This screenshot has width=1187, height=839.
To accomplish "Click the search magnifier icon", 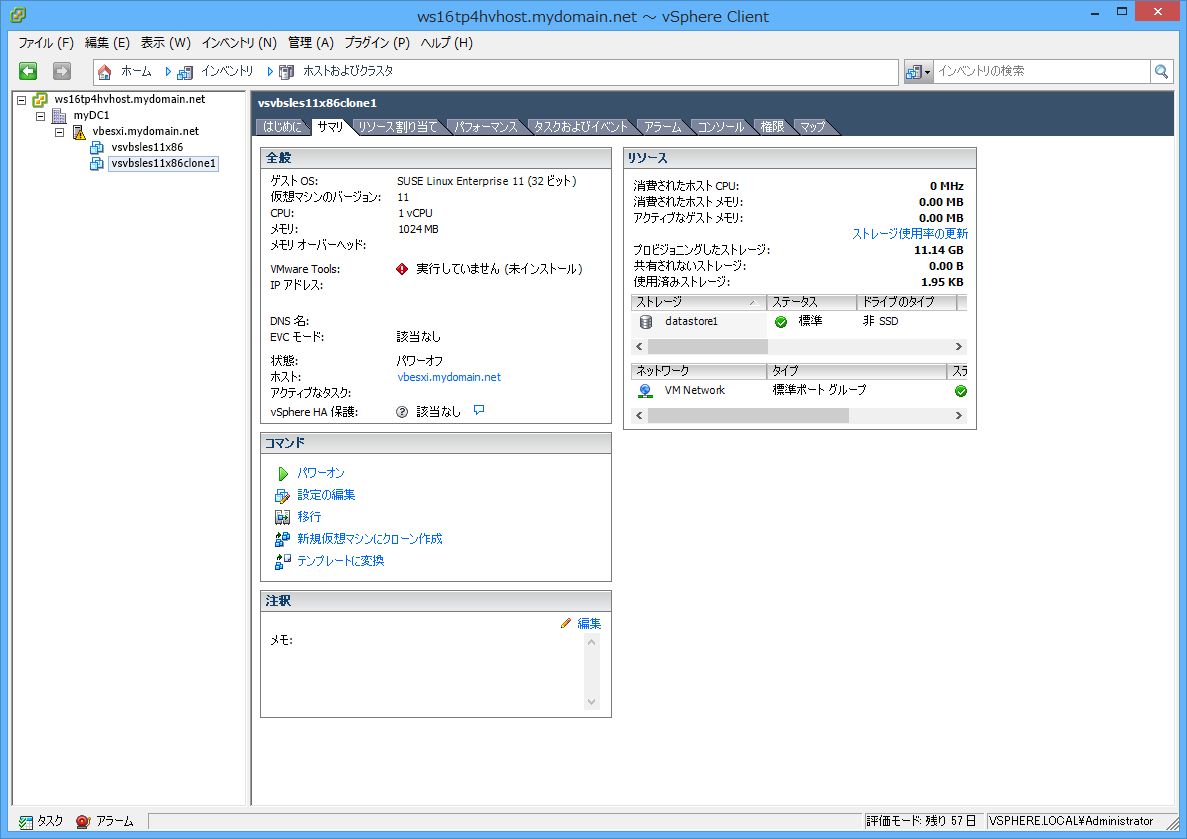I will 1161,71.
